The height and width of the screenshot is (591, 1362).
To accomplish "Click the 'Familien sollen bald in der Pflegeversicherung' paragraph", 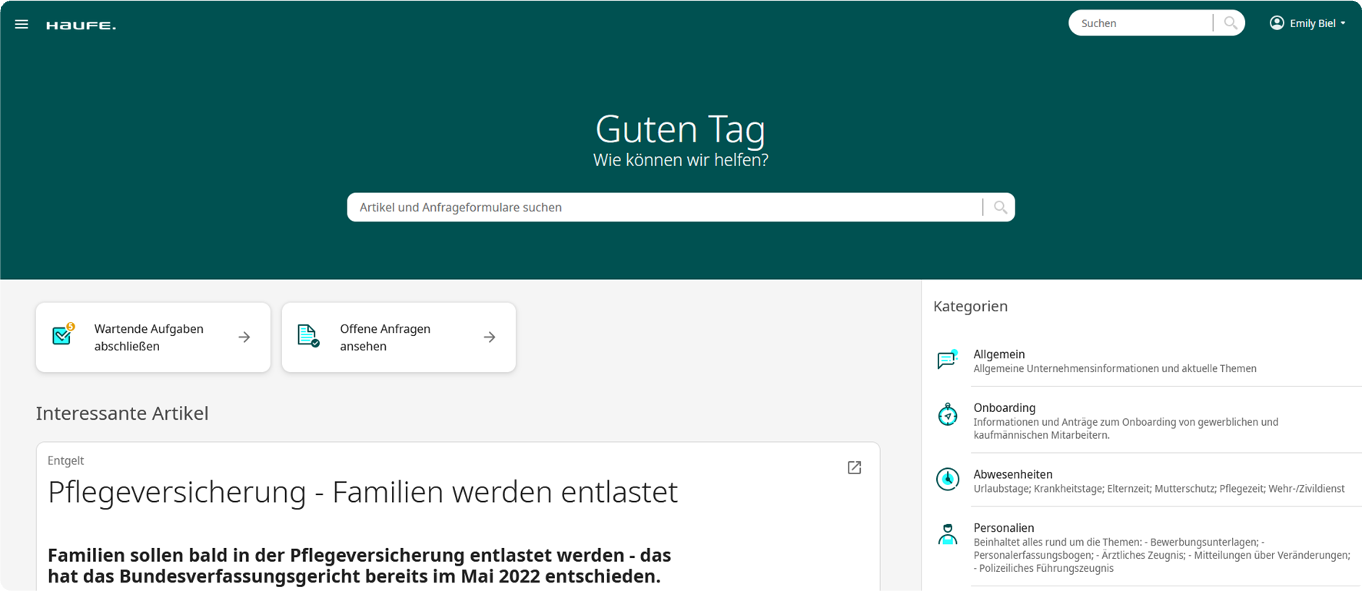I will [359, 566].
